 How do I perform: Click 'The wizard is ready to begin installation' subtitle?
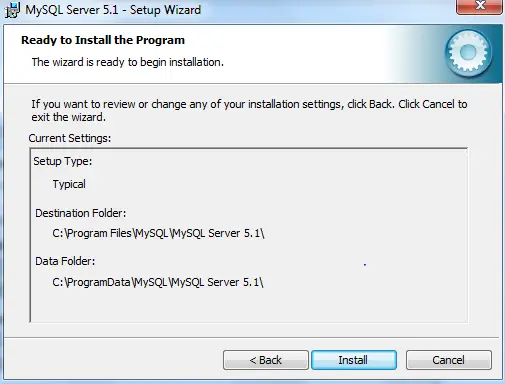pos(128,62)
